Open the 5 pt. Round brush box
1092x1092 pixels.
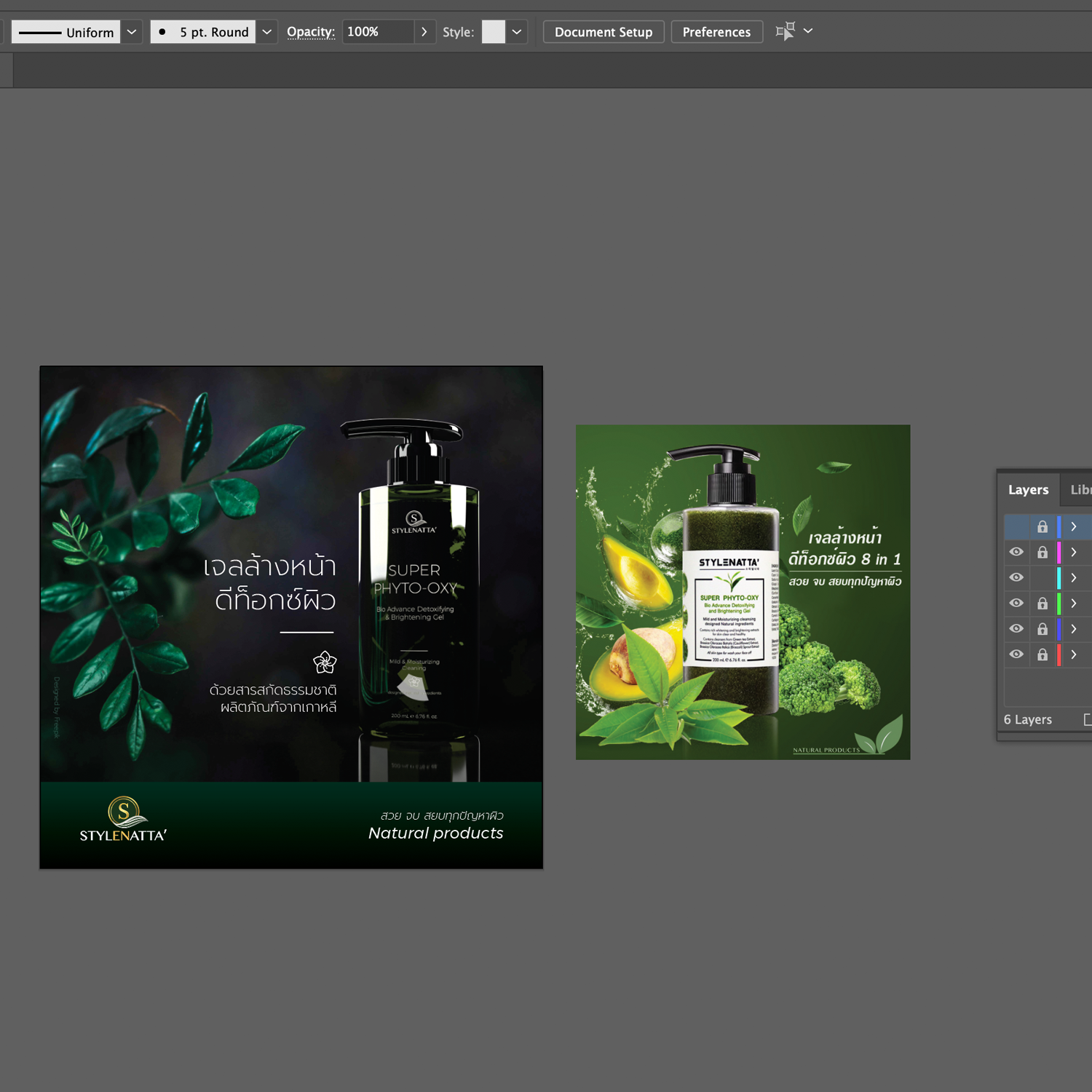pyautogui.click(x=203, y=32)
